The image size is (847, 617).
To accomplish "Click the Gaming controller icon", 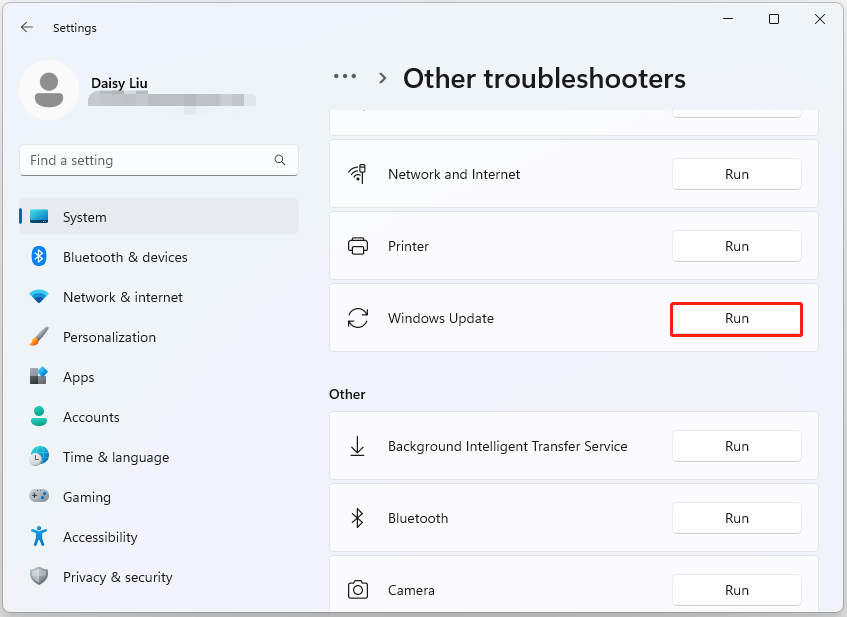I will [x=39, y=496].
